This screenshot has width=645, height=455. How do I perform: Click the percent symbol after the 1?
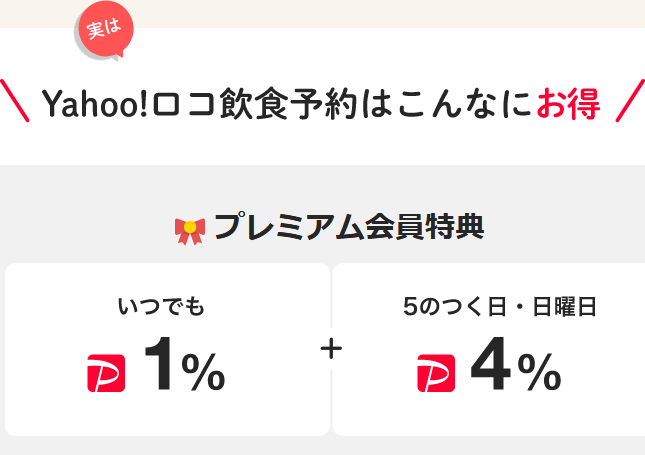[203, 372]
